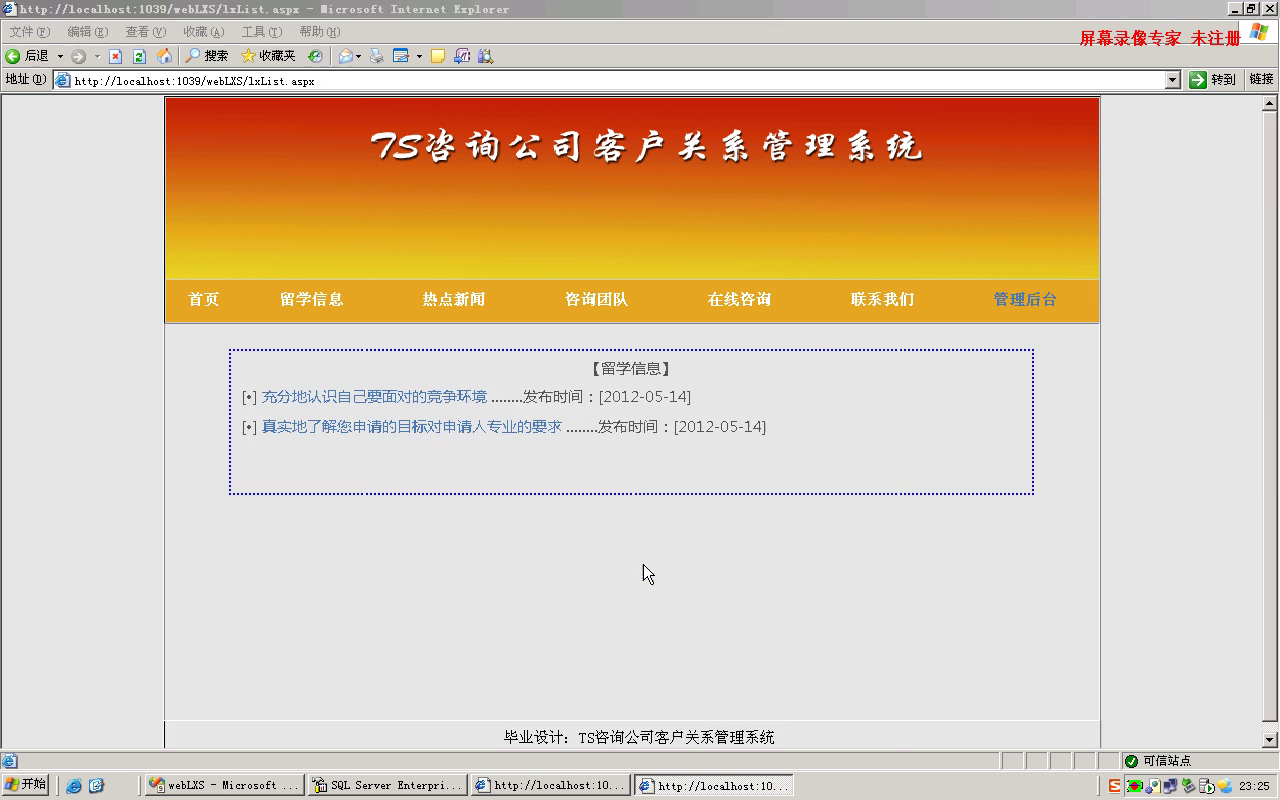Go to 首页 in the navigation bar
This screenshot has height=800, width=1280.
[x=204, y=299]
